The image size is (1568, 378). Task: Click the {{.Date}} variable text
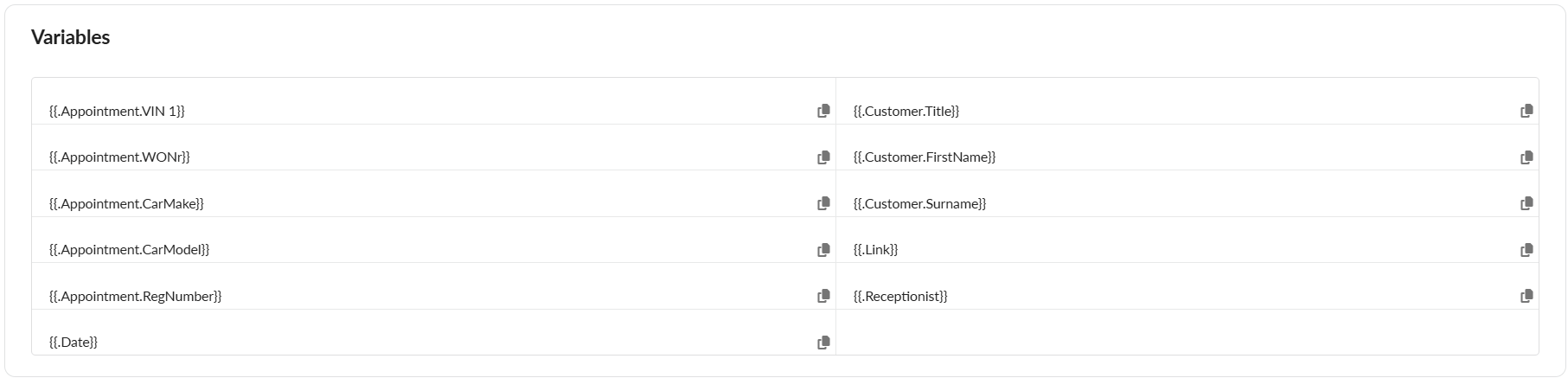click(x=74, y=343)
